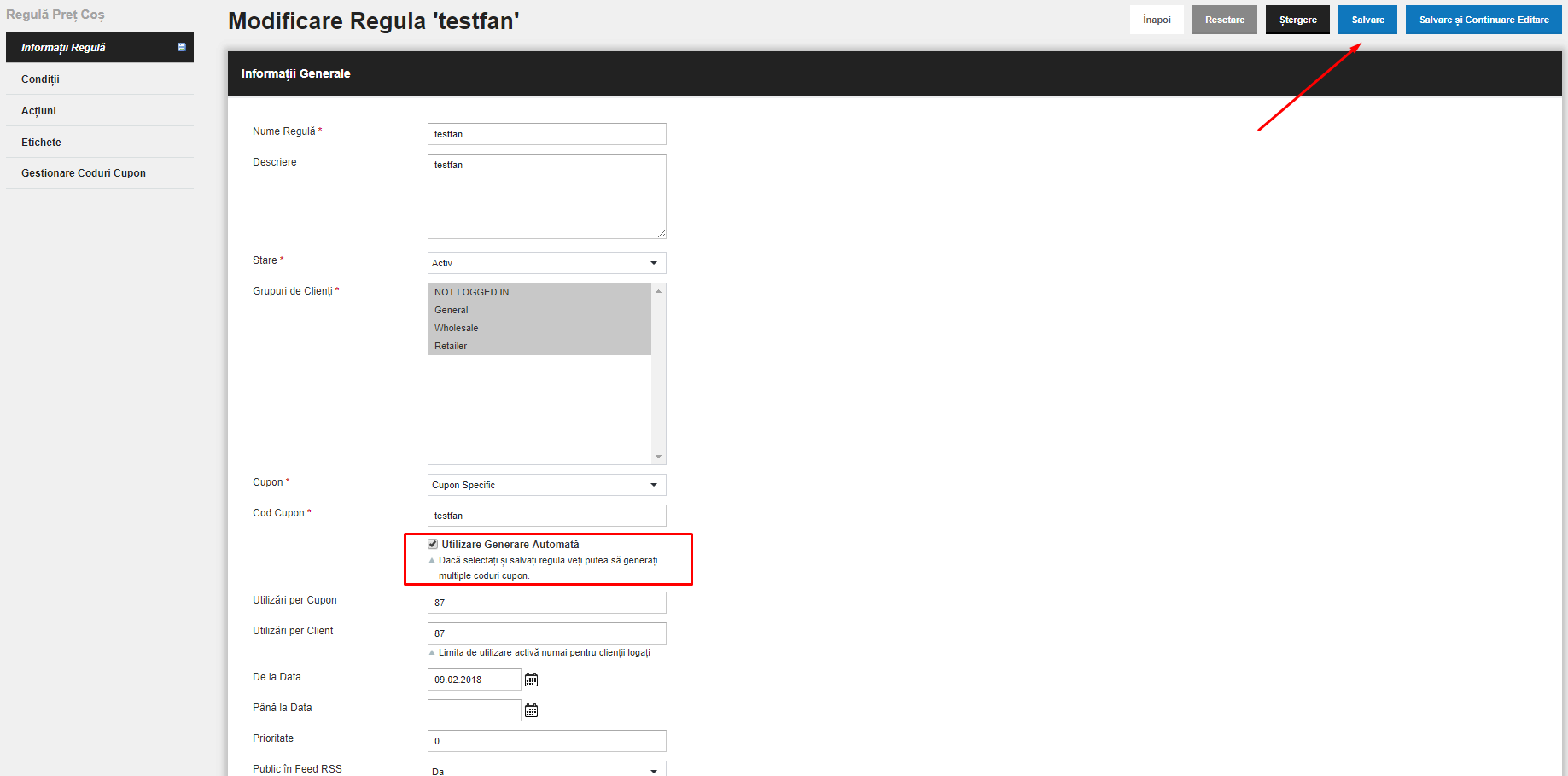Open the De la Data calendar picker
This screenshot has height=776, width=1568.
click(x=531, y=680)
